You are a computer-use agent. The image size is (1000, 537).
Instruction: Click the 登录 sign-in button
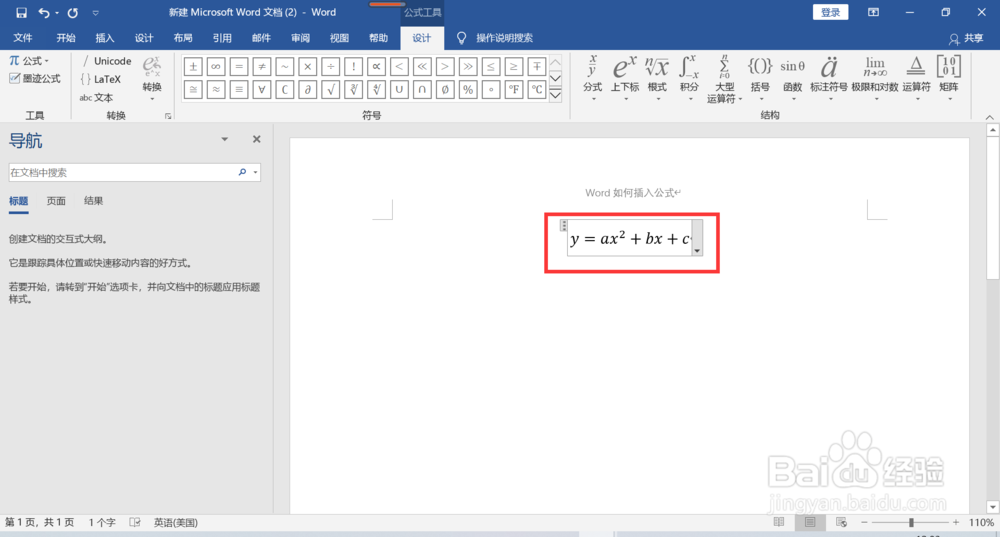830,12
